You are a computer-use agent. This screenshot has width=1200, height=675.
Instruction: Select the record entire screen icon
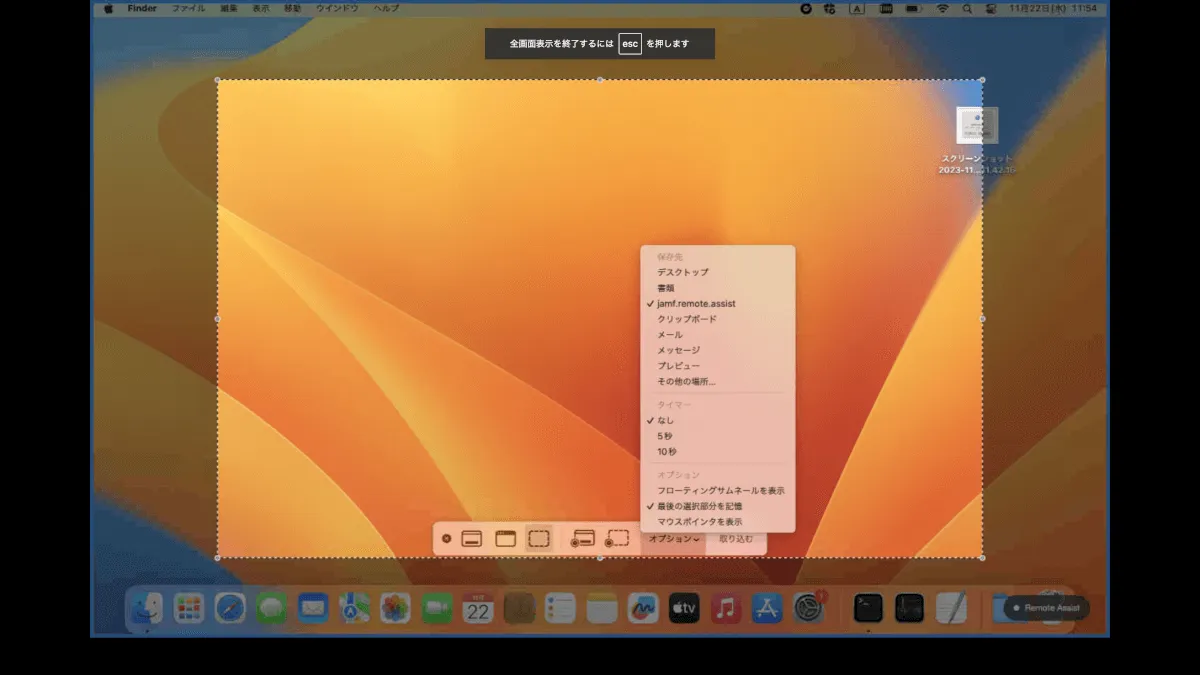tap(582, 539)
